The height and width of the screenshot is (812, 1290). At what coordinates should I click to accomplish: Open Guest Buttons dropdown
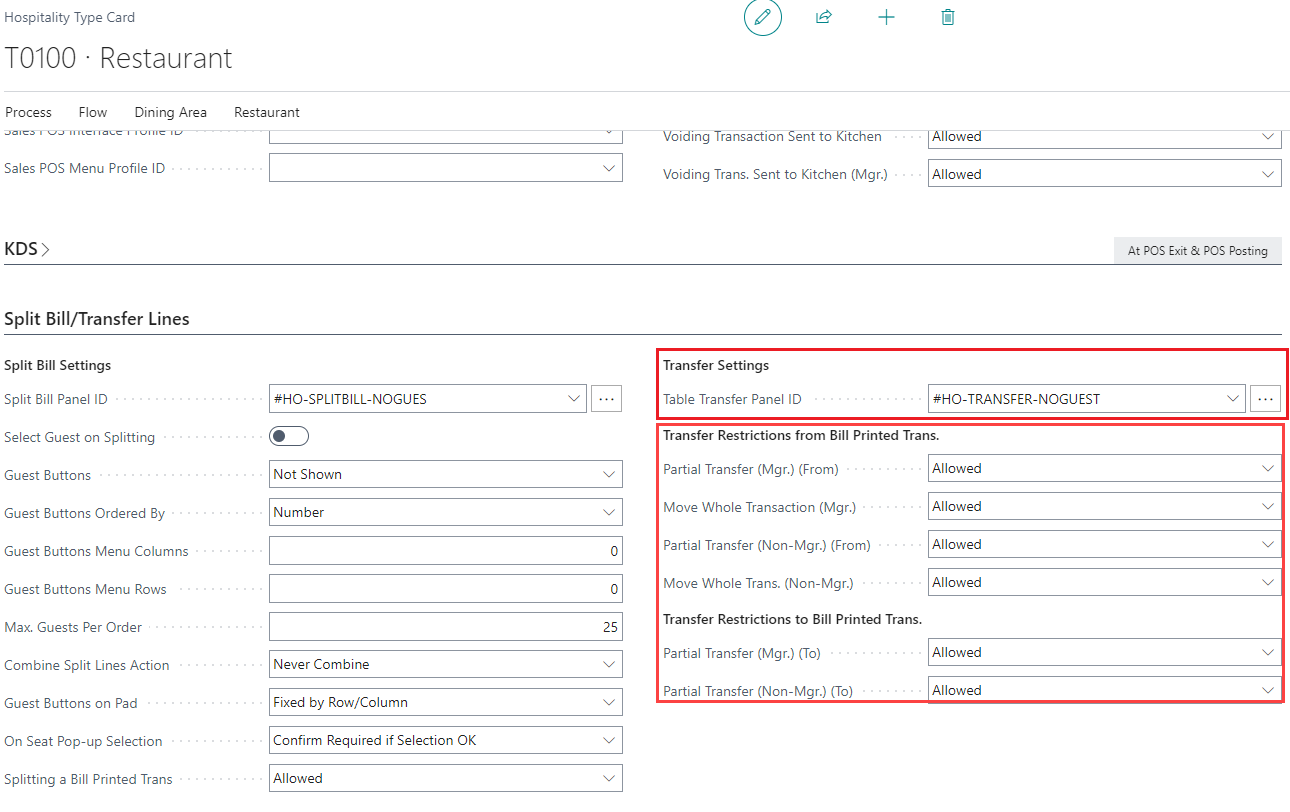tap(445, 474)
